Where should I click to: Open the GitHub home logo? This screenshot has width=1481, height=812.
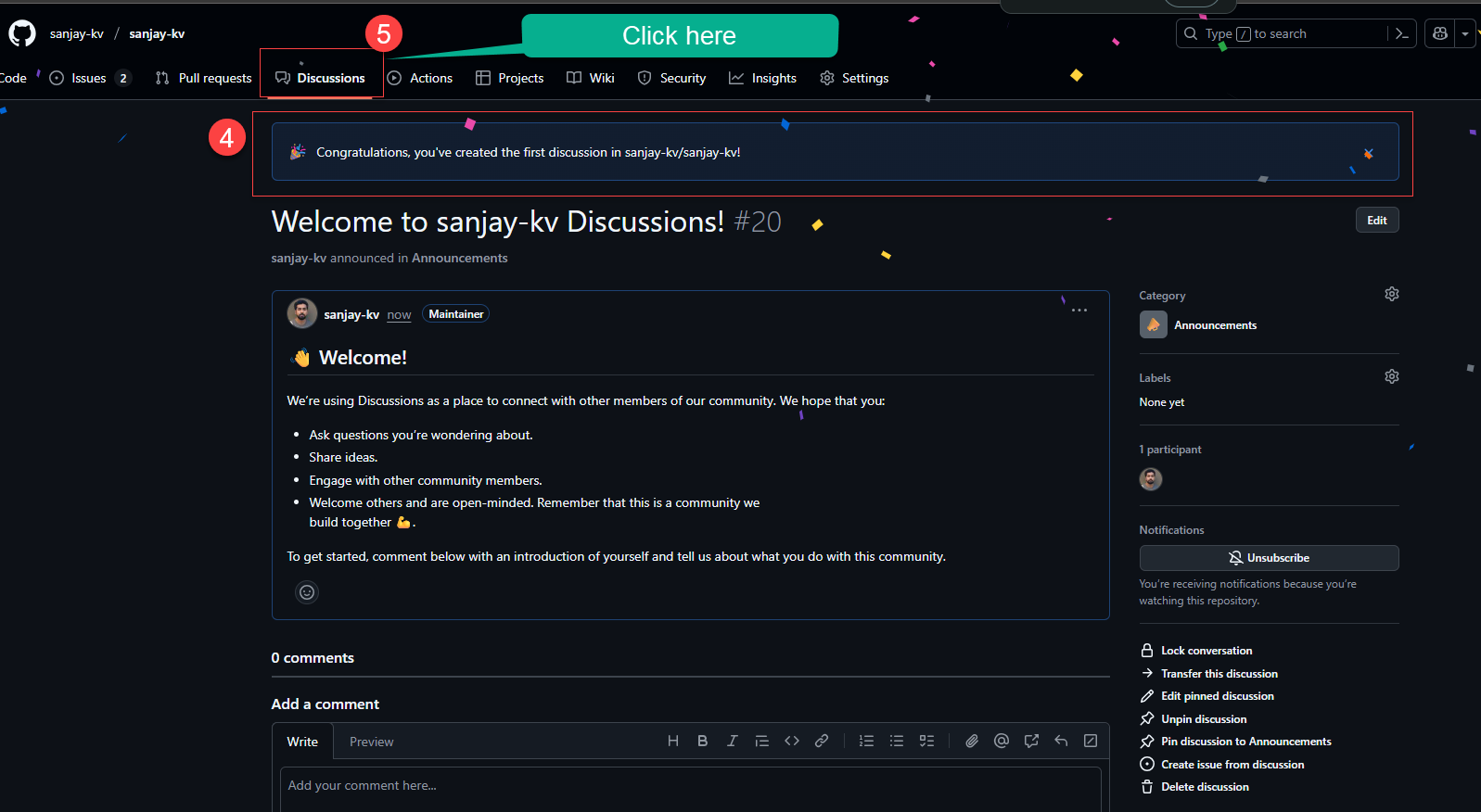click(x=22, y=33)
